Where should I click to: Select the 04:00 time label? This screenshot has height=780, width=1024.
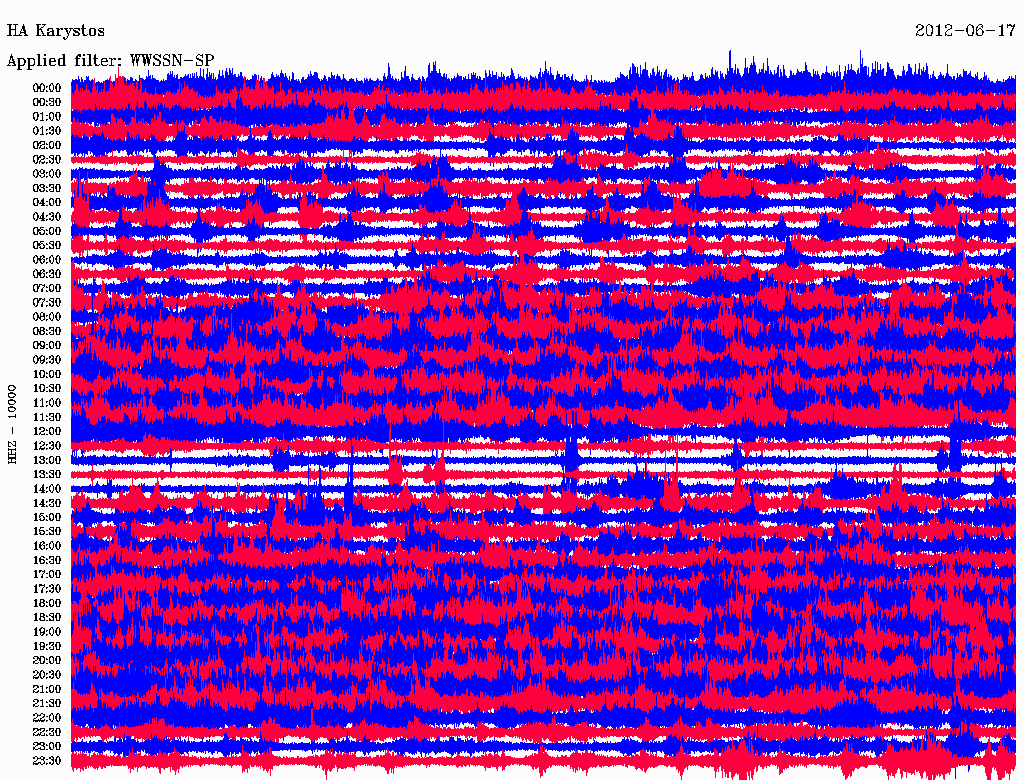[47, 203]
